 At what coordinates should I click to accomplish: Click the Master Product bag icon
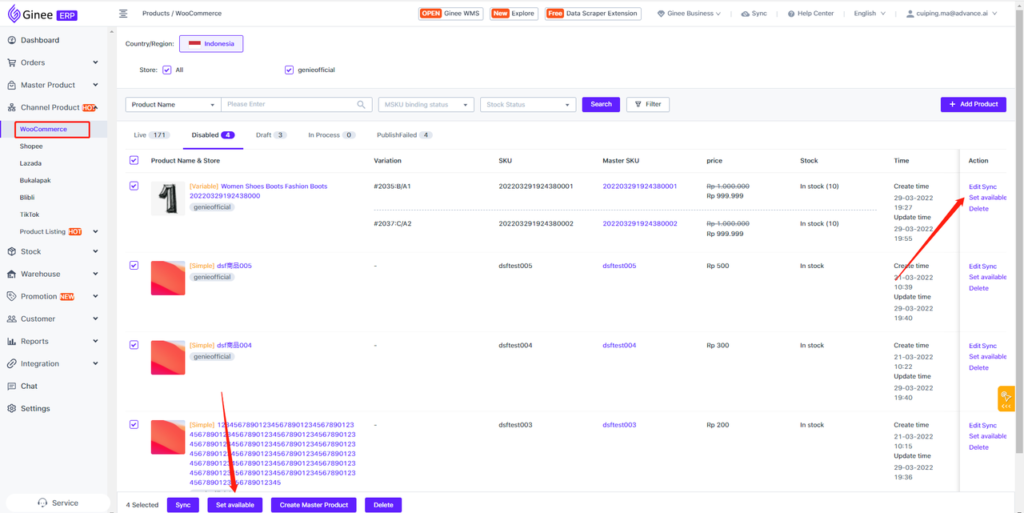point(11,86)
